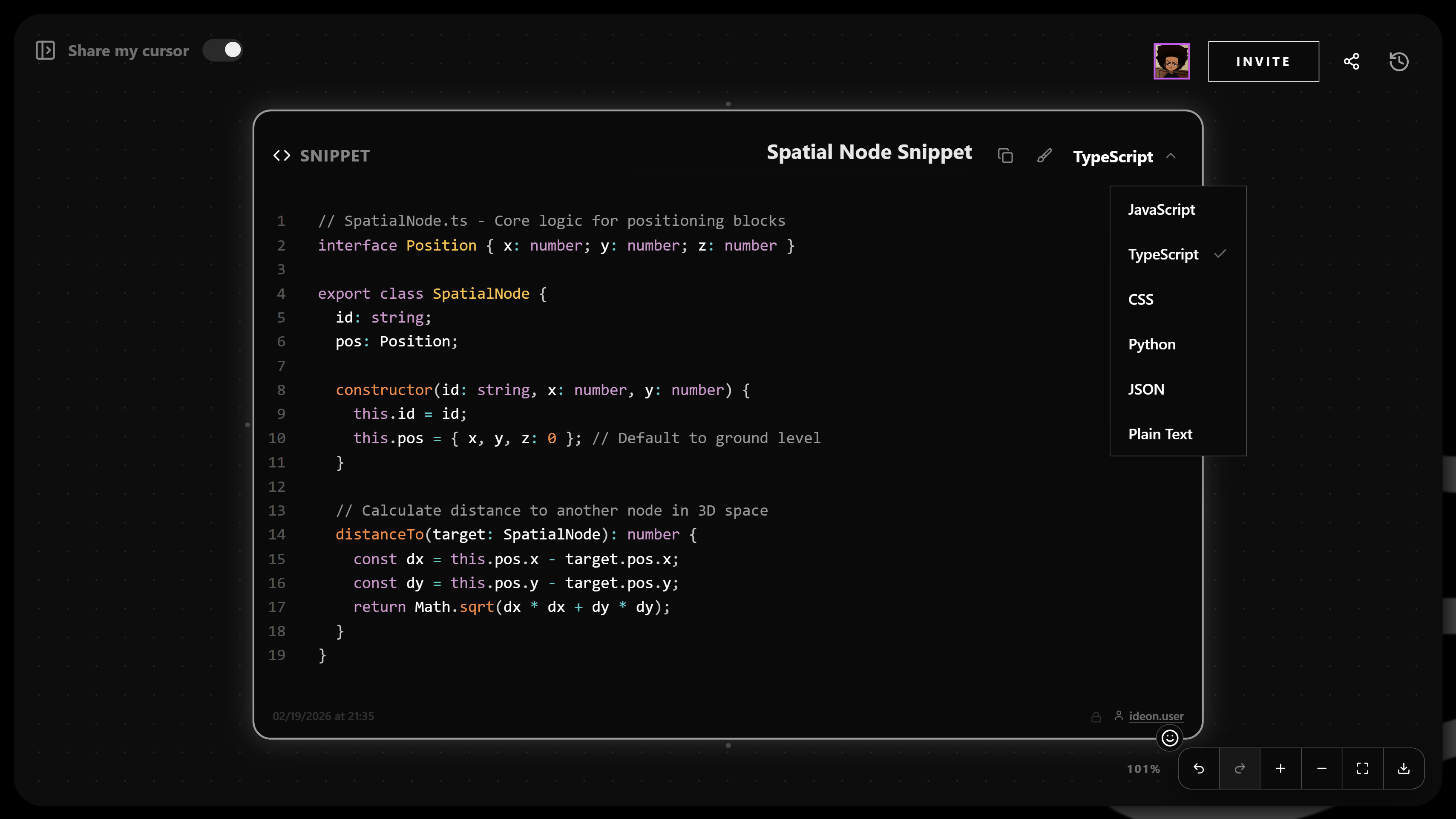Image resolution: width=1456 pixels, height=819 pixels.
Task: Open the ideon.user author link
Action: coord(1156,716)
